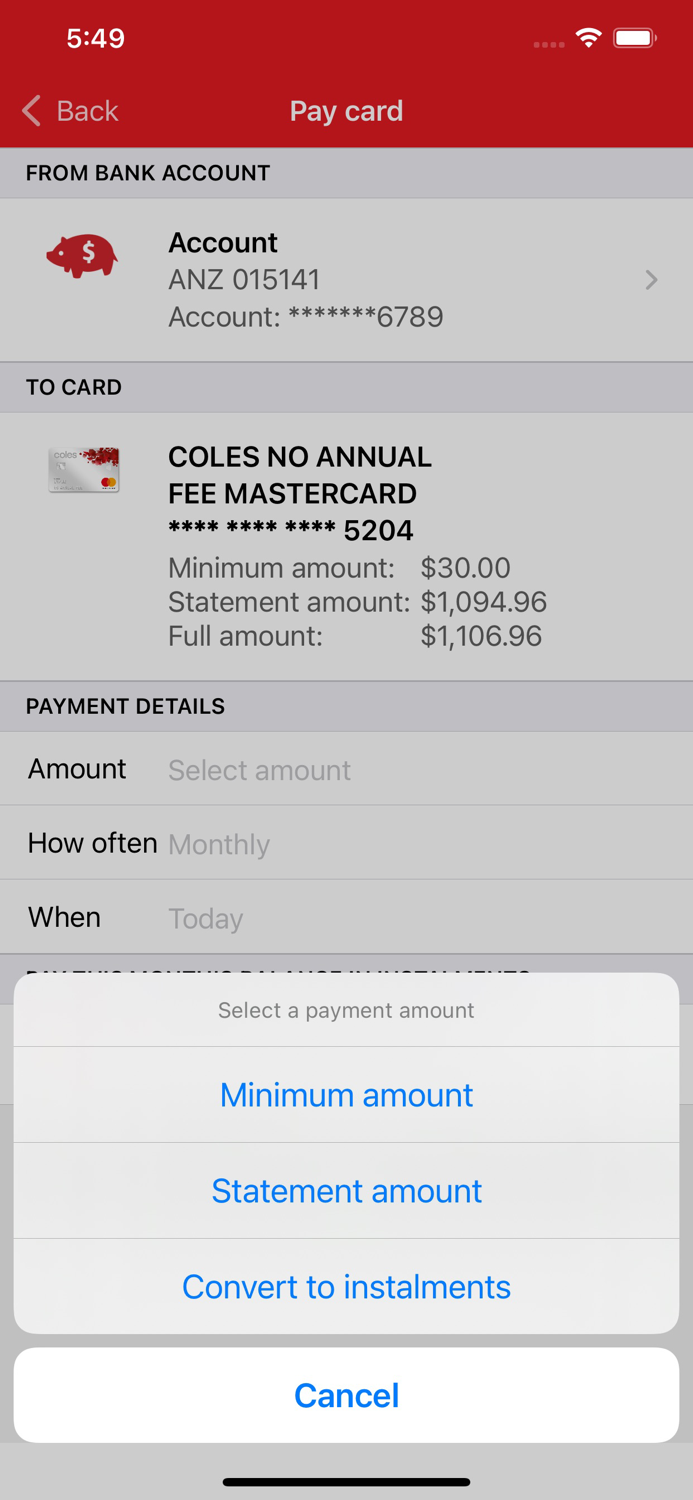The image size is (693, 1500).
Task: Tap the home indicator bar
Action: (346, 1482)
